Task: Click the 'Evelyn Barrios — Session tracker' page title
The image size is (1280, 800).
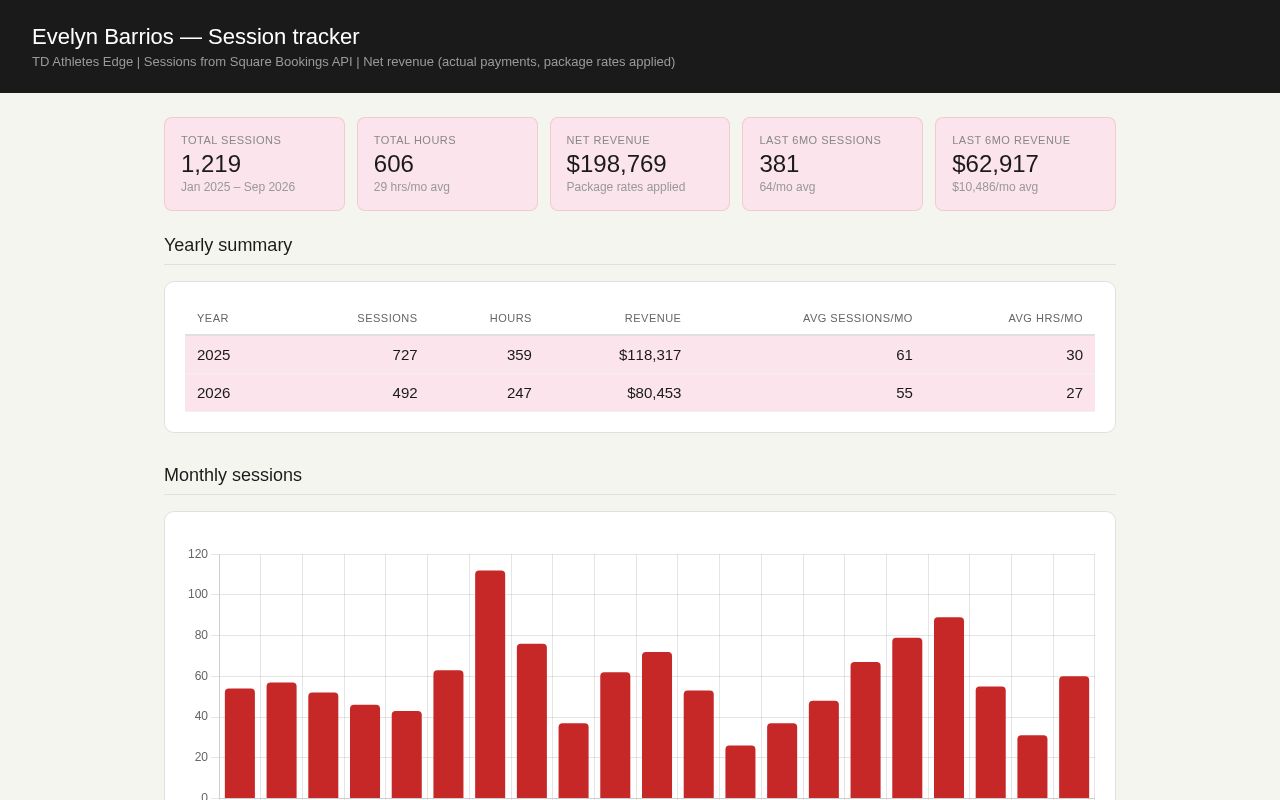Action: click(196, 37)
